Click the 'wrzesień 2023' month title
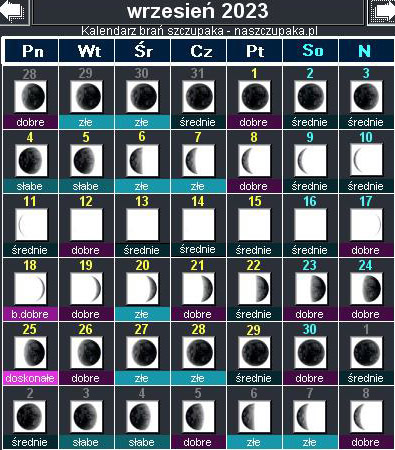This screenshot has width=395, height=450. 198,11
